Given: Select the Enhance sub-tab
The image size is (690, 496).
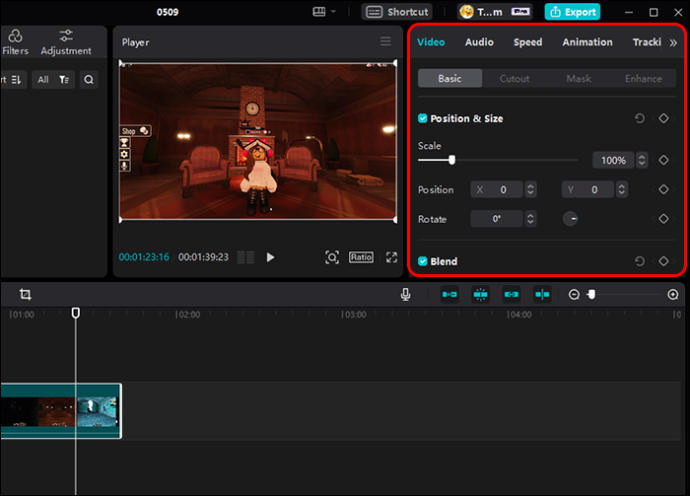Looking at the screenshot, I should click(x=643, y=78).
